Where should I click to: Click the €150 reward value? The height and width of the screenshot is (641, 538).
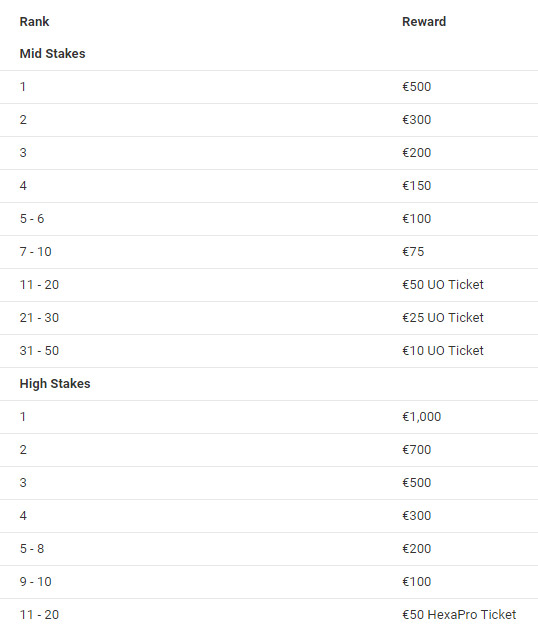417,186
